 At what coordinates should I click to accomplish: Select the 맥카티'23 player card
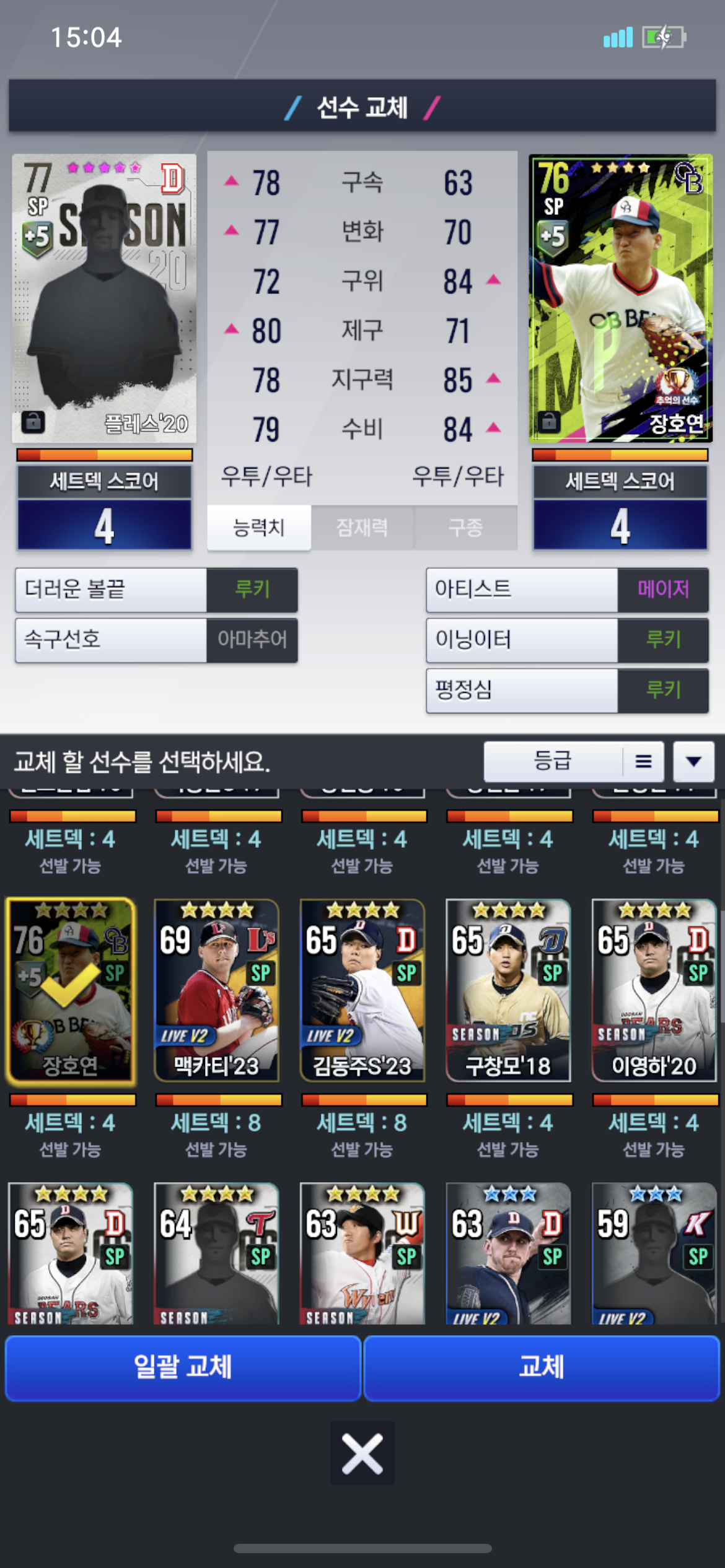pyautogui.click(x=216, y=991)
